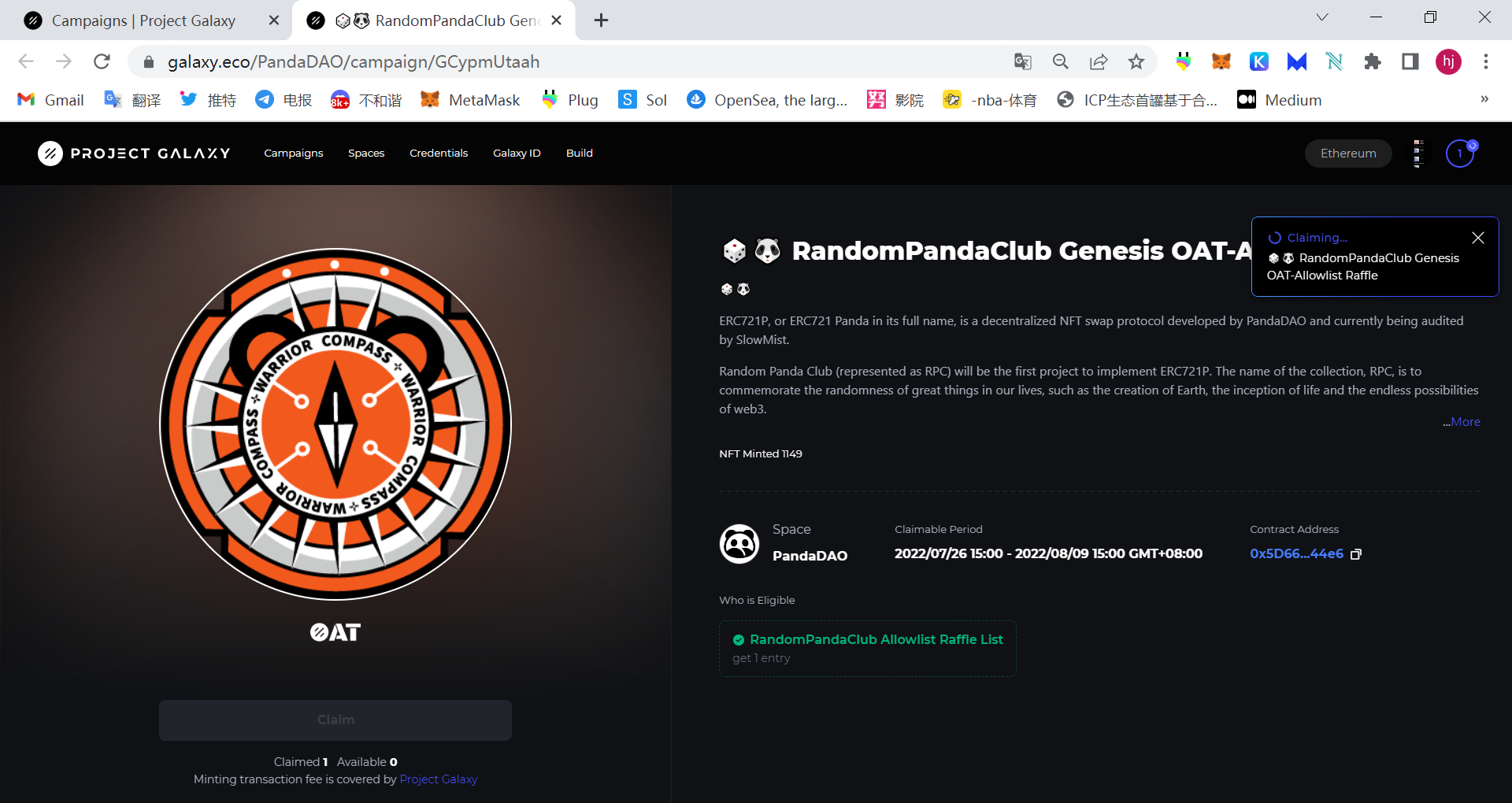Open the notification avatar circle with badge
Viewport: 1512px width, 803px height.
[x=1461, y=153]
